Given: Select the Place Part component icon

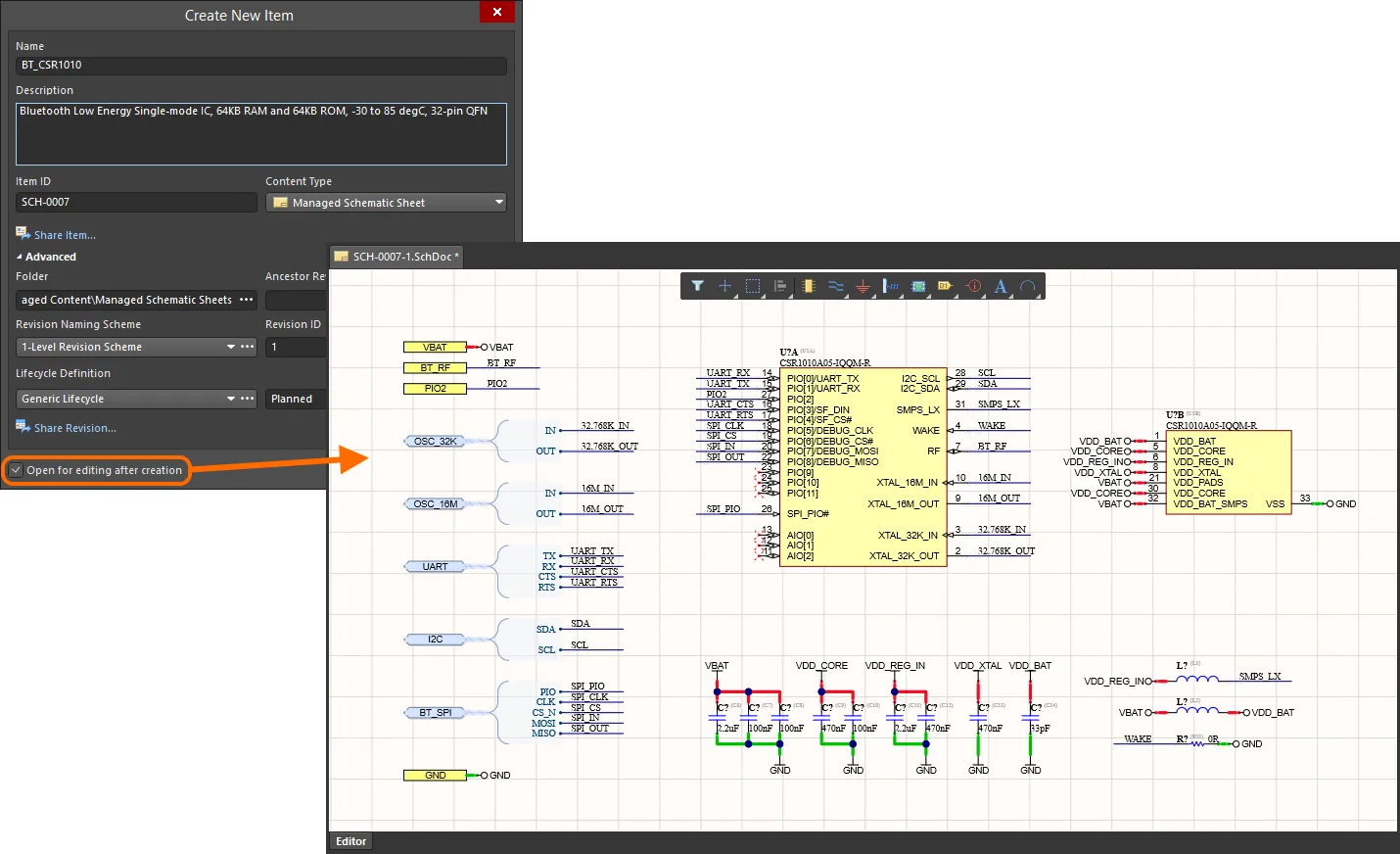Looking at the screenshot, I should point(808,286).
